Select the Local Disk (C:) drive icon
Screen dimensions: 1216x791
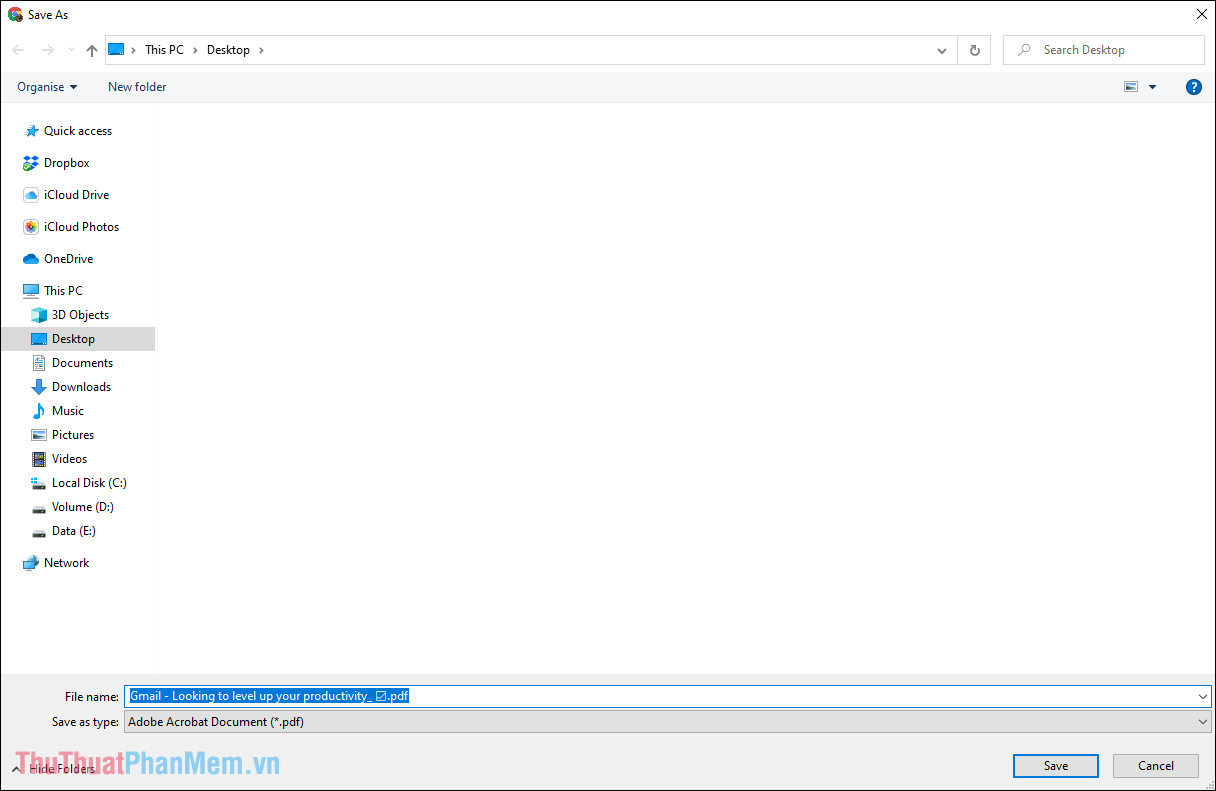39,483
